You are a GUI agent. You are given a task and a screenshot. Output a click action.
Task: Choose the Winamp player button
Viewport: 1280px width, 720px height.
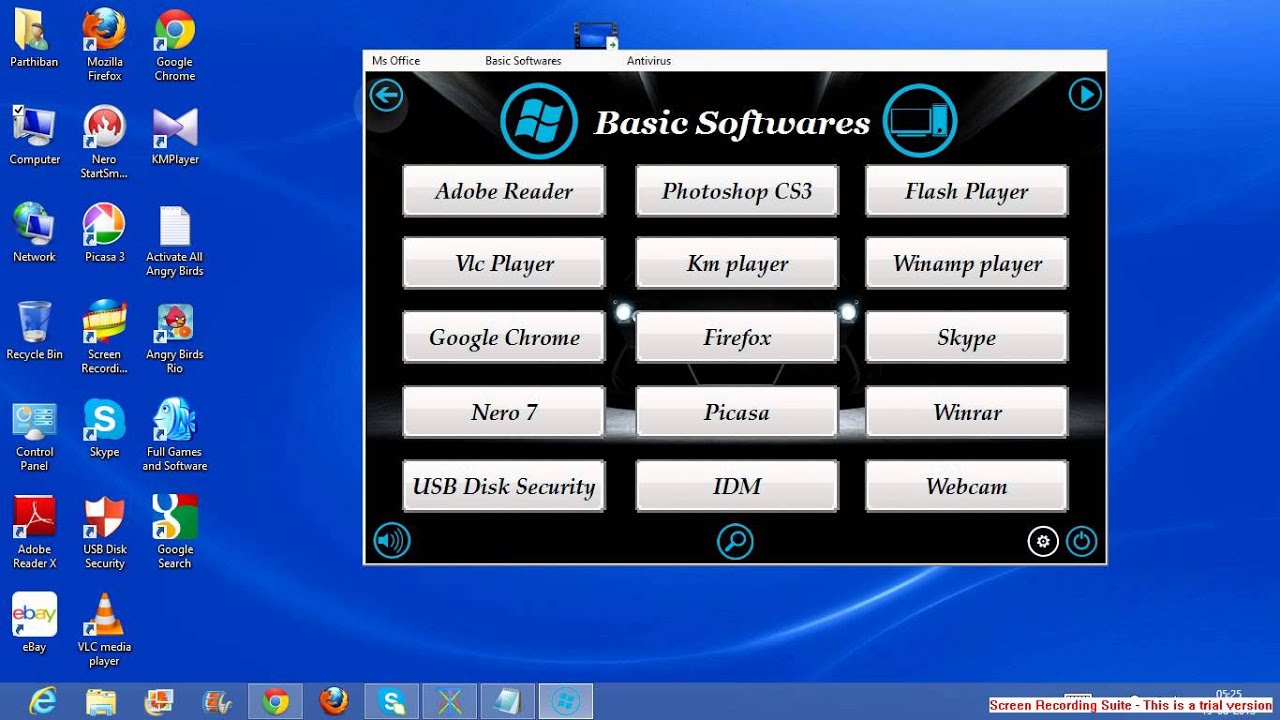point(967,264)
